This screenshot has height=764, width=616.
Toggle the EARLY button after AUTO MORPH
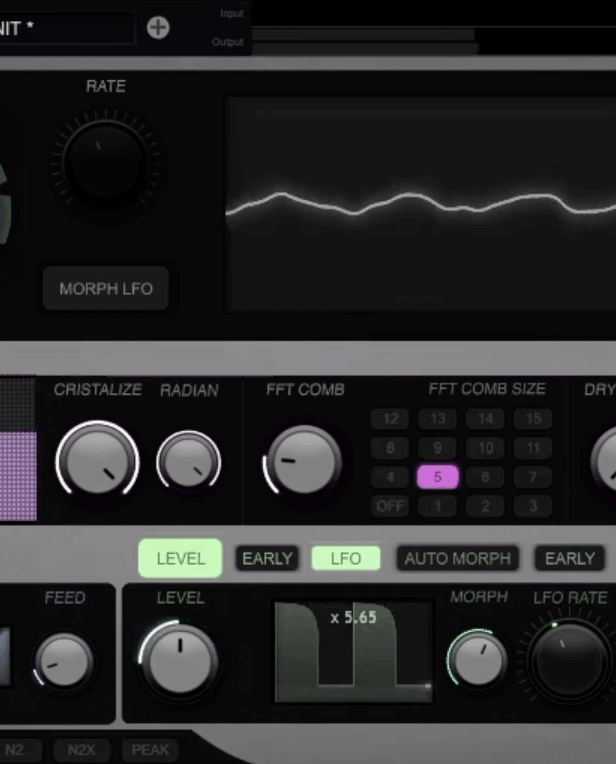(570, 558)
